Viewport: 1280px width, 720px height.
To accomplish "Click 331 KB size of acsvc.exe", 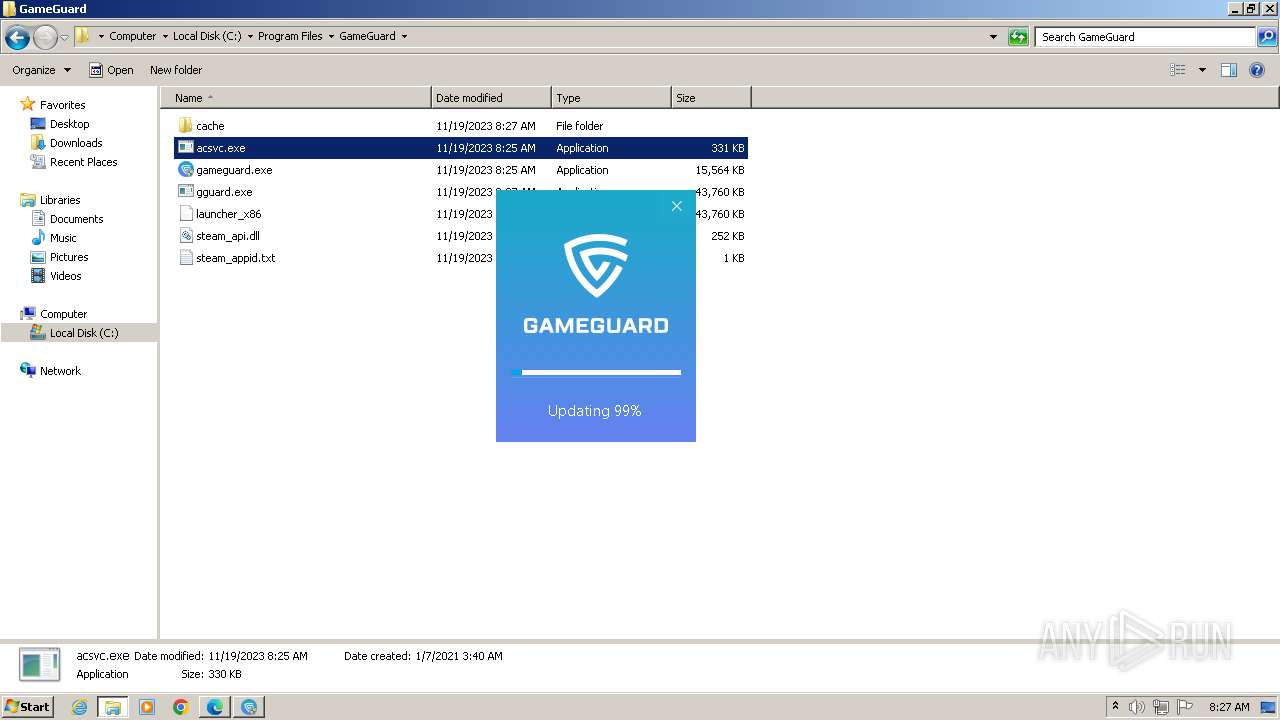I will 727,148.
